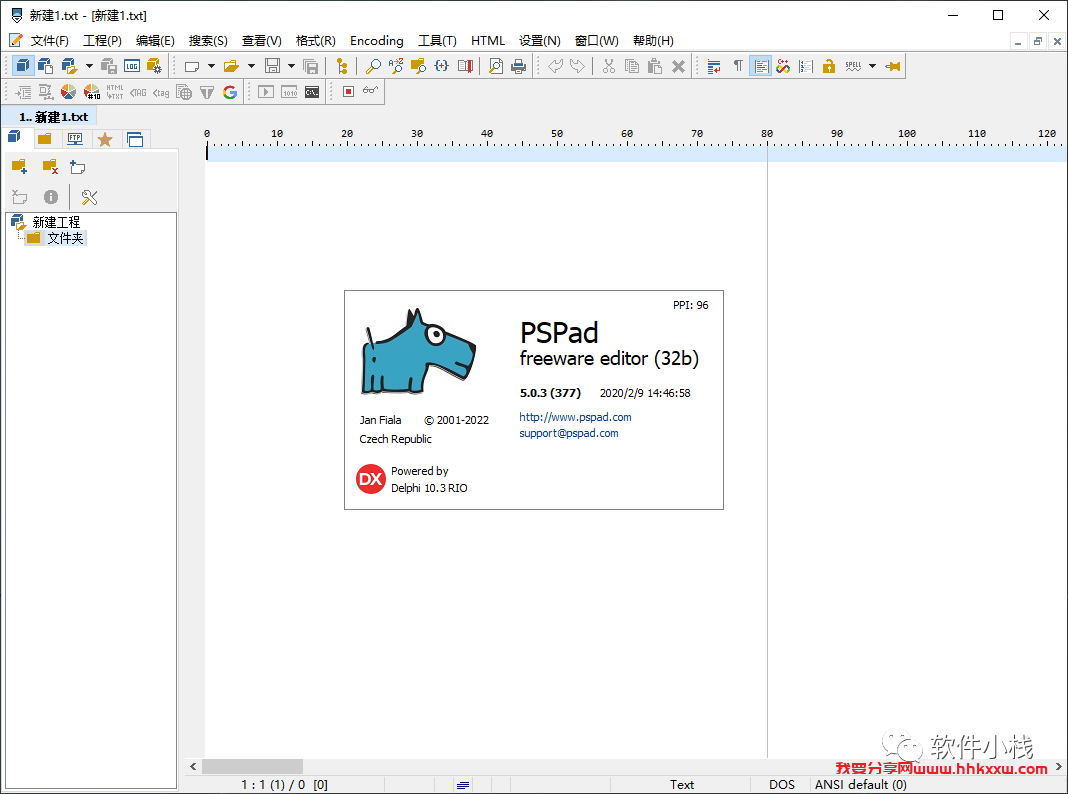Open print preview icon
Screen dimensions: 1068x794
click(x=496, y=66)
